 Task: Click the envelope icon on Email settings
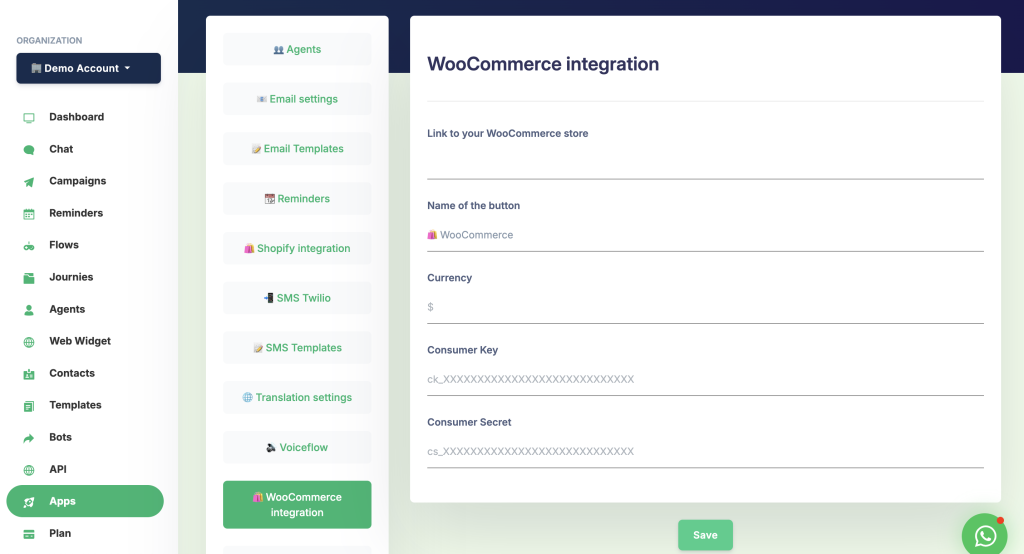pos(262,99)
